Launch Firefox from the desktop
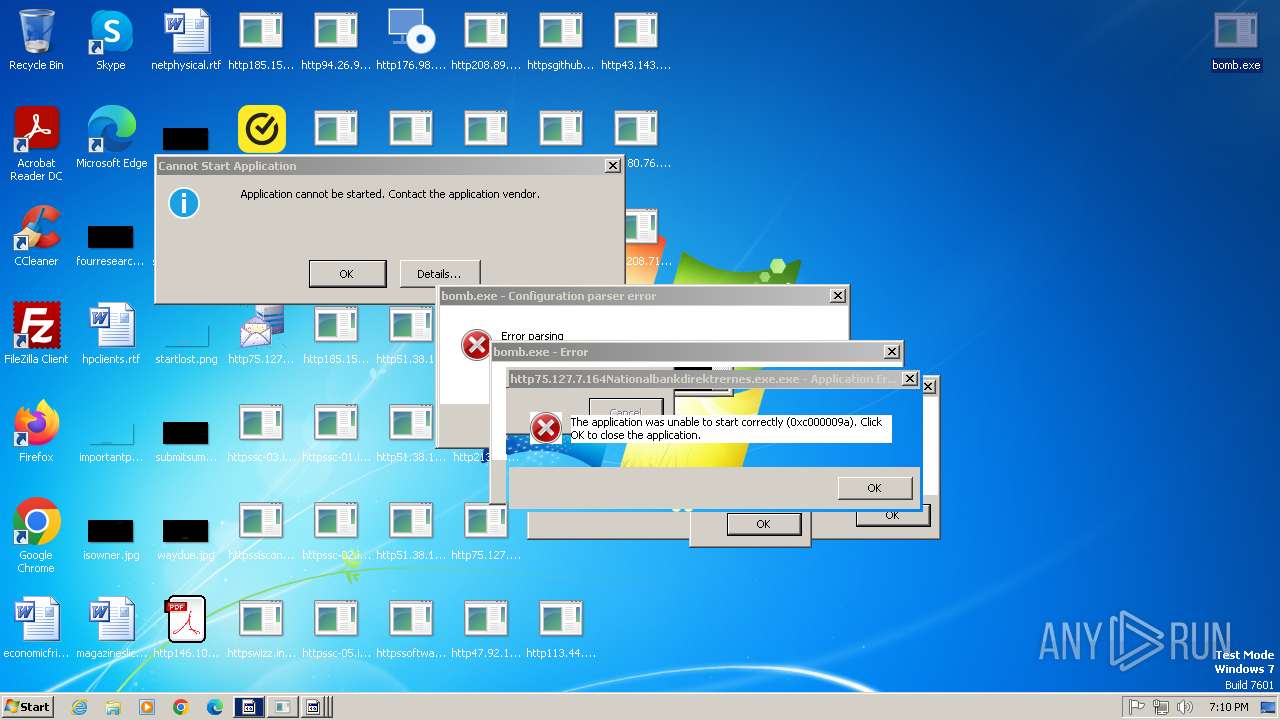The height and width of the screenshot is (720, 1280). pos(36,432)
